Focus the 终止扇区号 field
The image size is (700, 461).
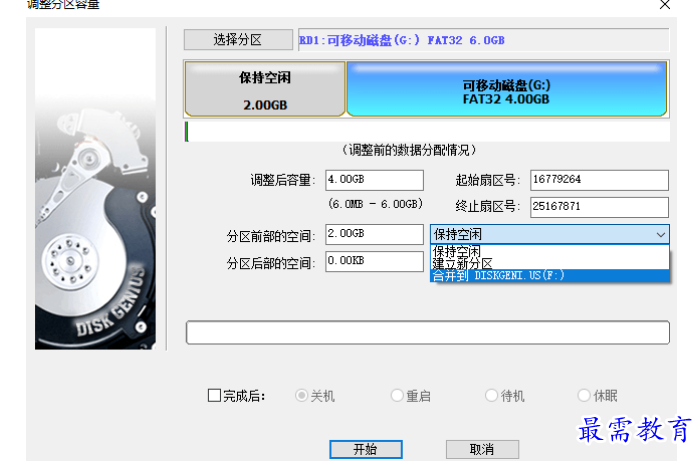click(x=599, y=207)
